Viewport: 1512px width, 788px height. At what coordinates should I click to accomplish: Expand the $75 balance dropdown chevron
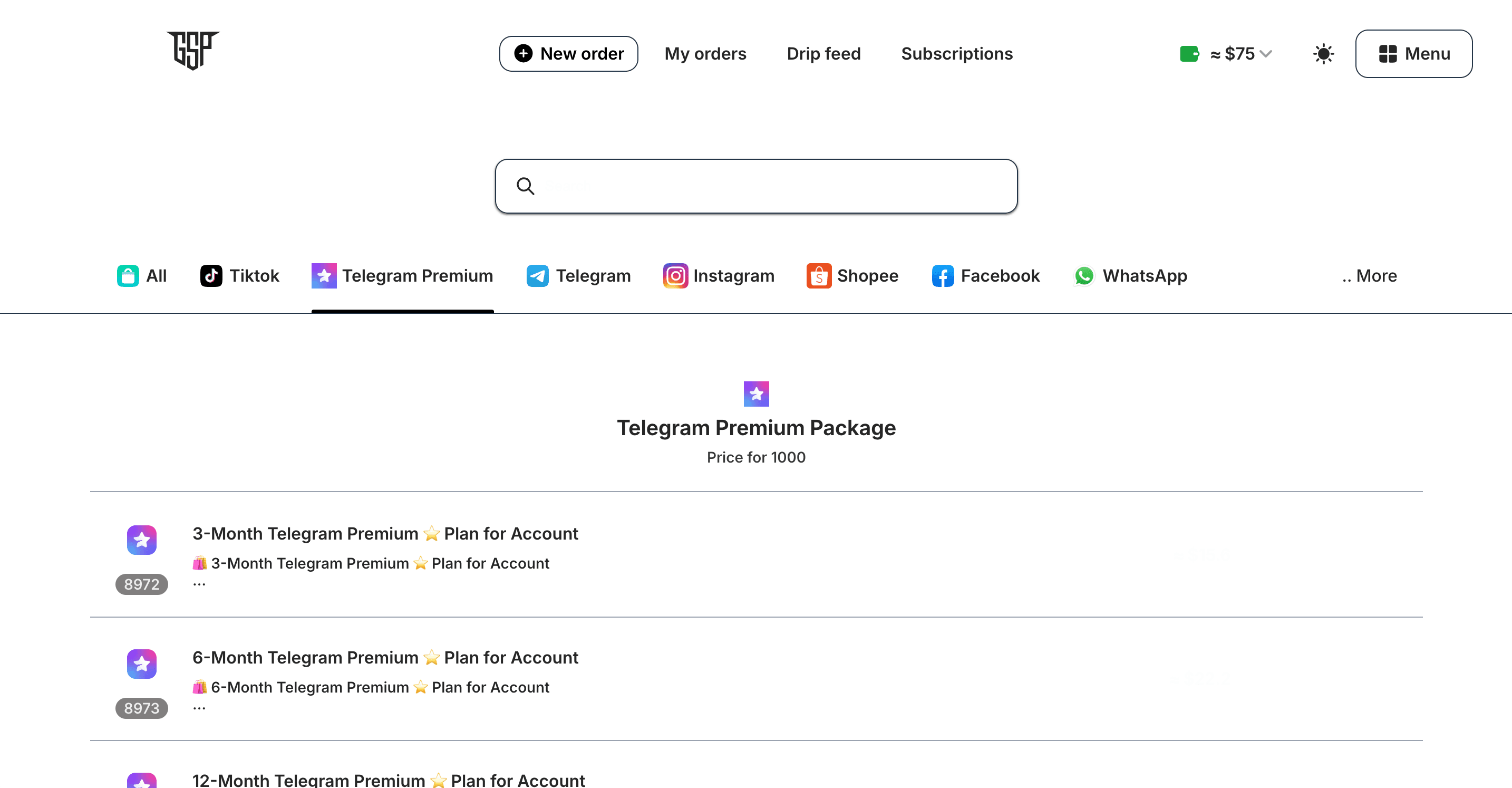[1266, 54]
